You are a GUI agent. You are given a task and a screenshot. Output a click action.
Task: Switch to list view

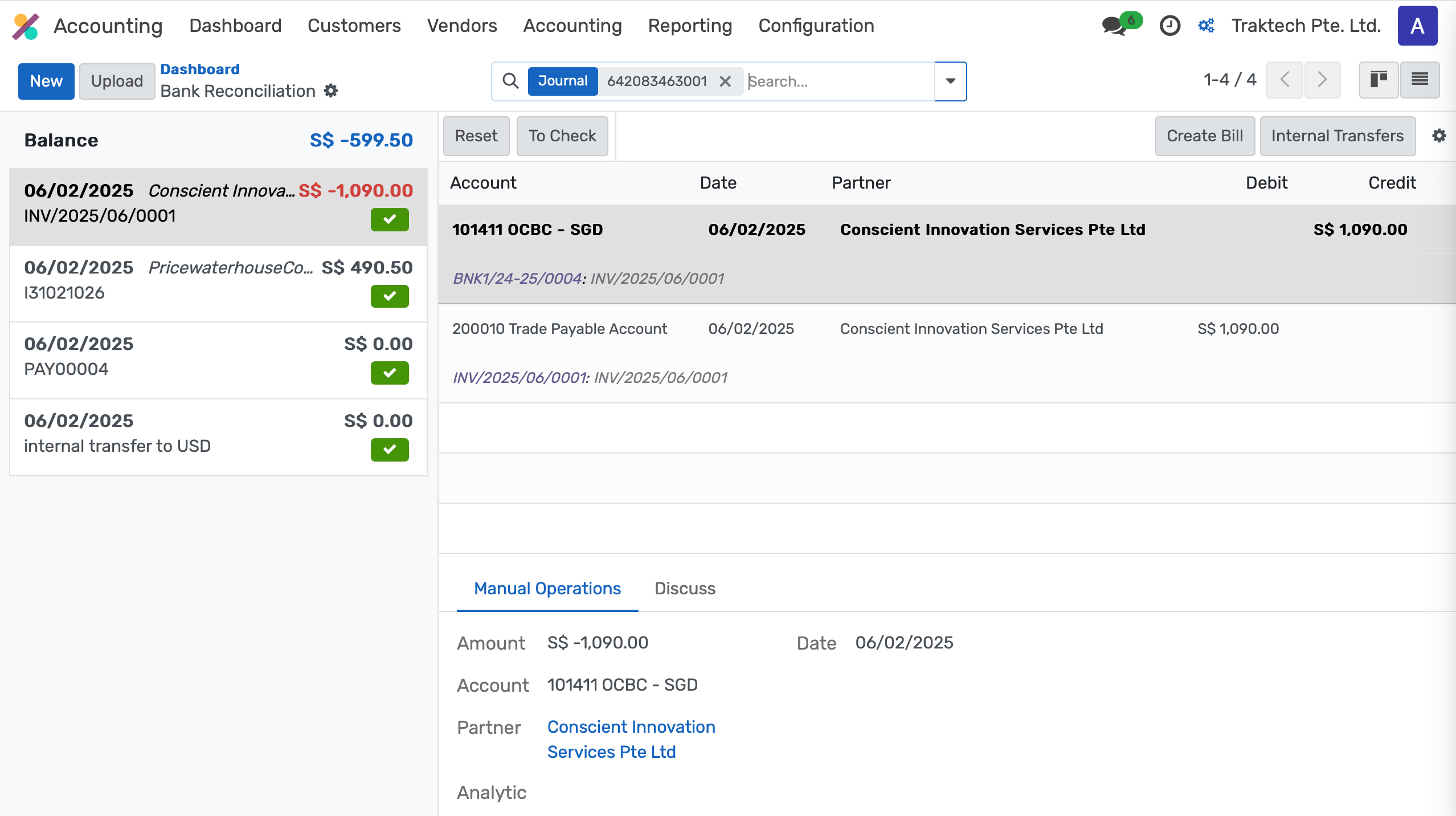click(x=1420, y=80)
